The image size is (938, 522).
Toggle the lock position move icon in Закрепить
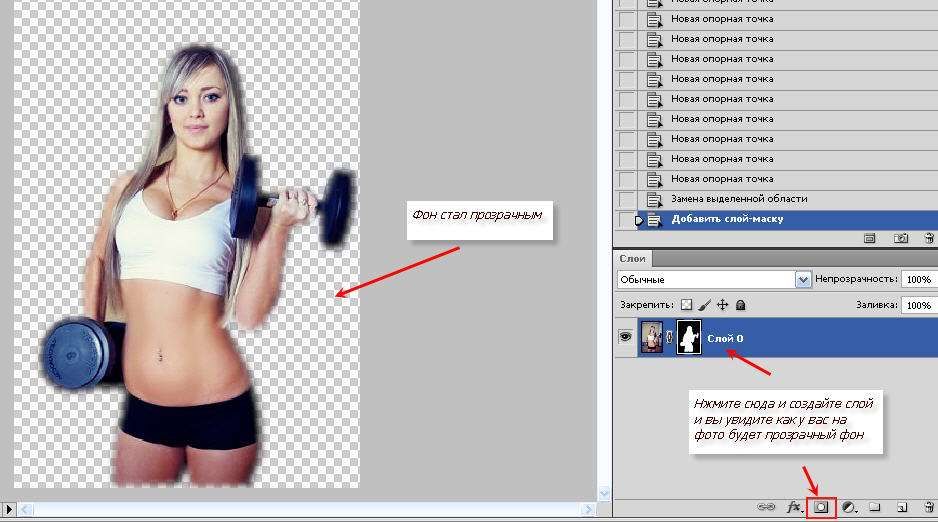point(723,305)
